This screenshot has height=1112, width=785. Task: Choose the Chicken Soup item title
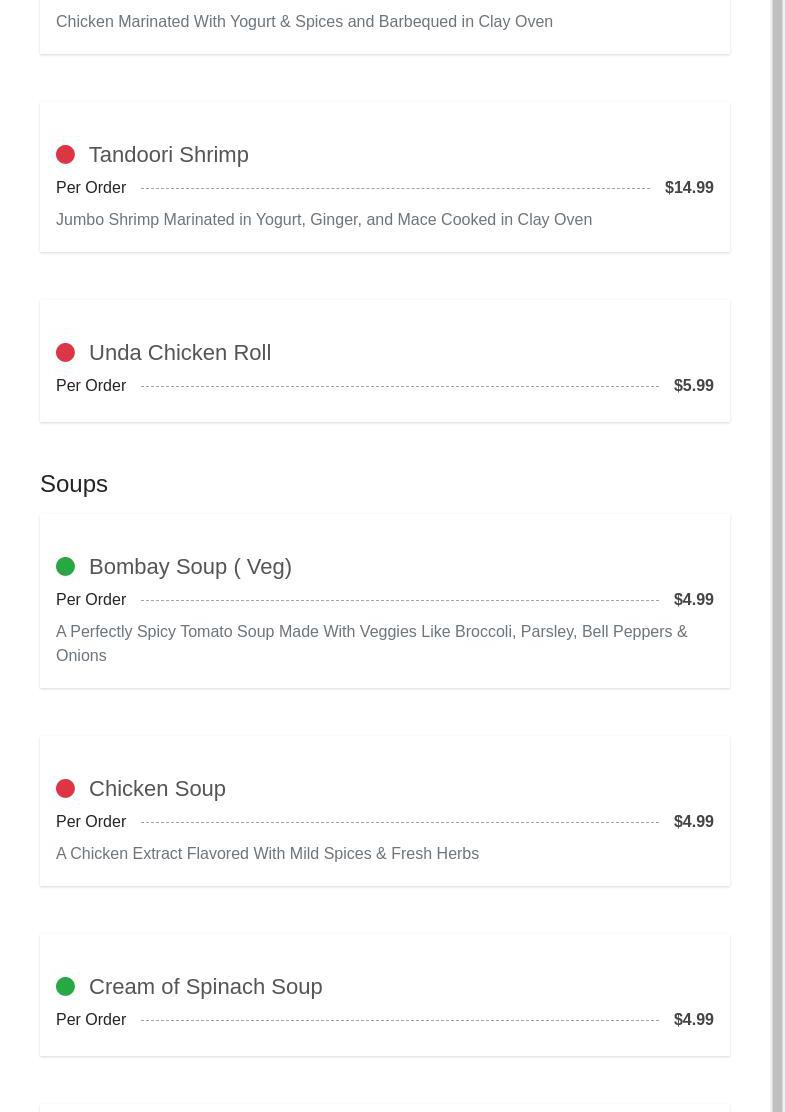click(x=157, y=789)
